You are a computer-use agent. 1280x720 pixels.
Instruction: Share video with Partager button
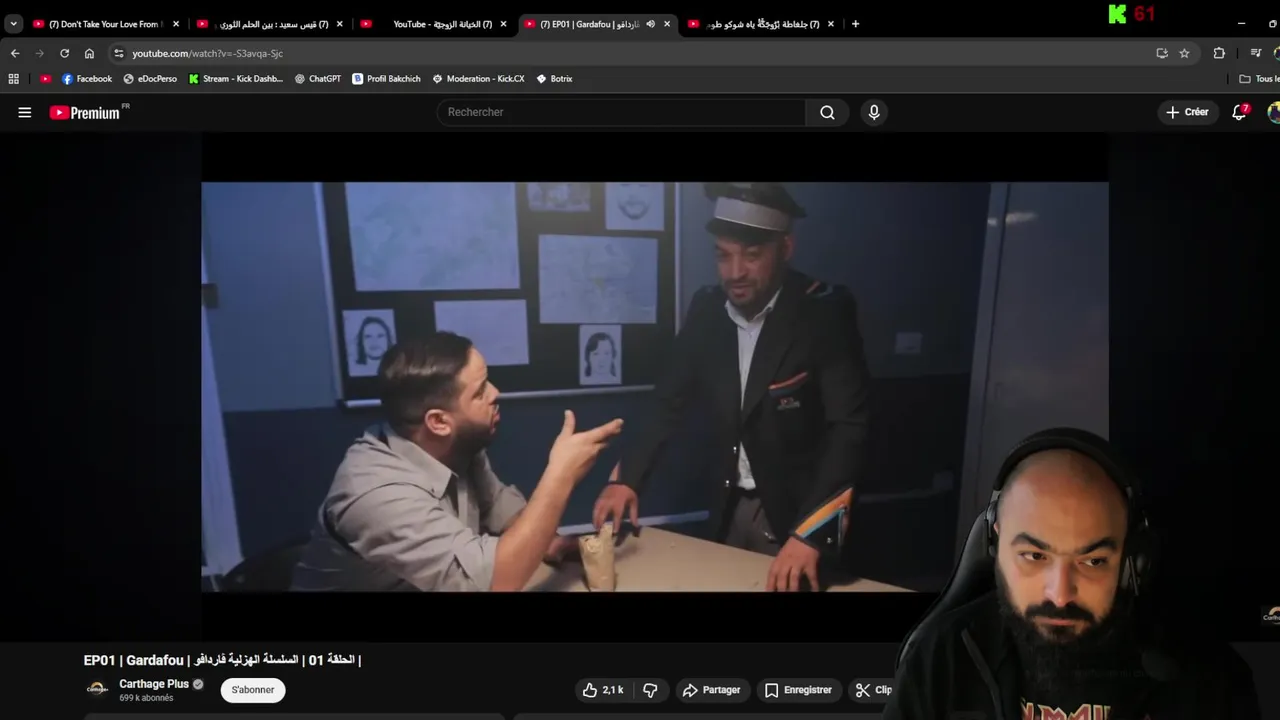tap(711, 690)
